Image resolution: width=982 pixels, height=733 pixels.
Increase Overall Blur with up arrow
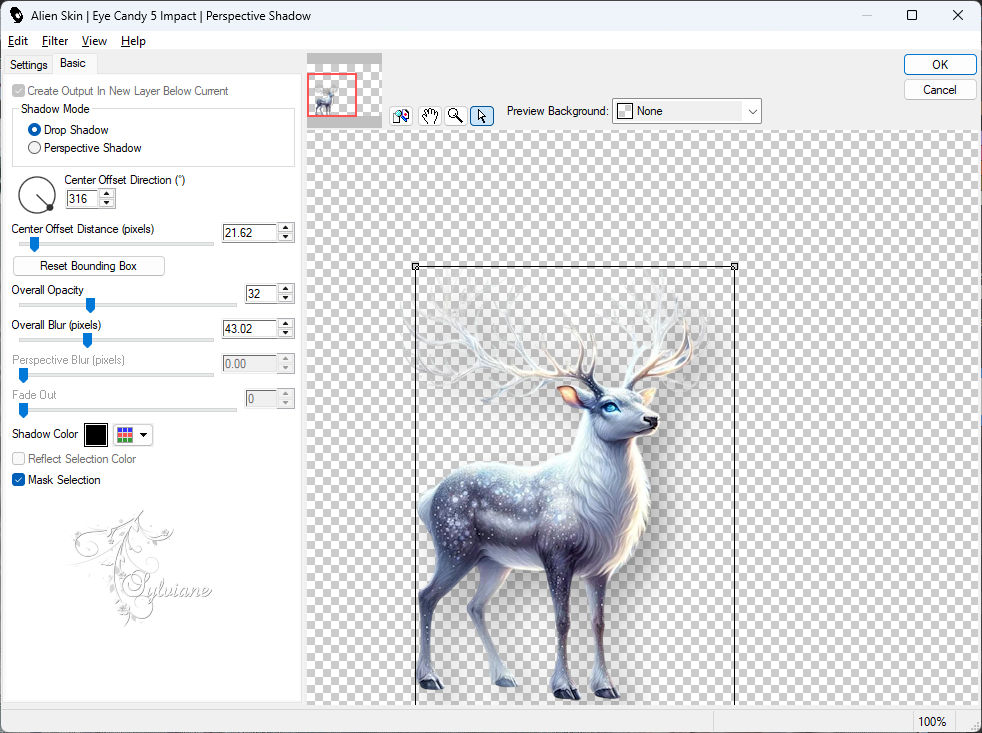tap(286, 324)
